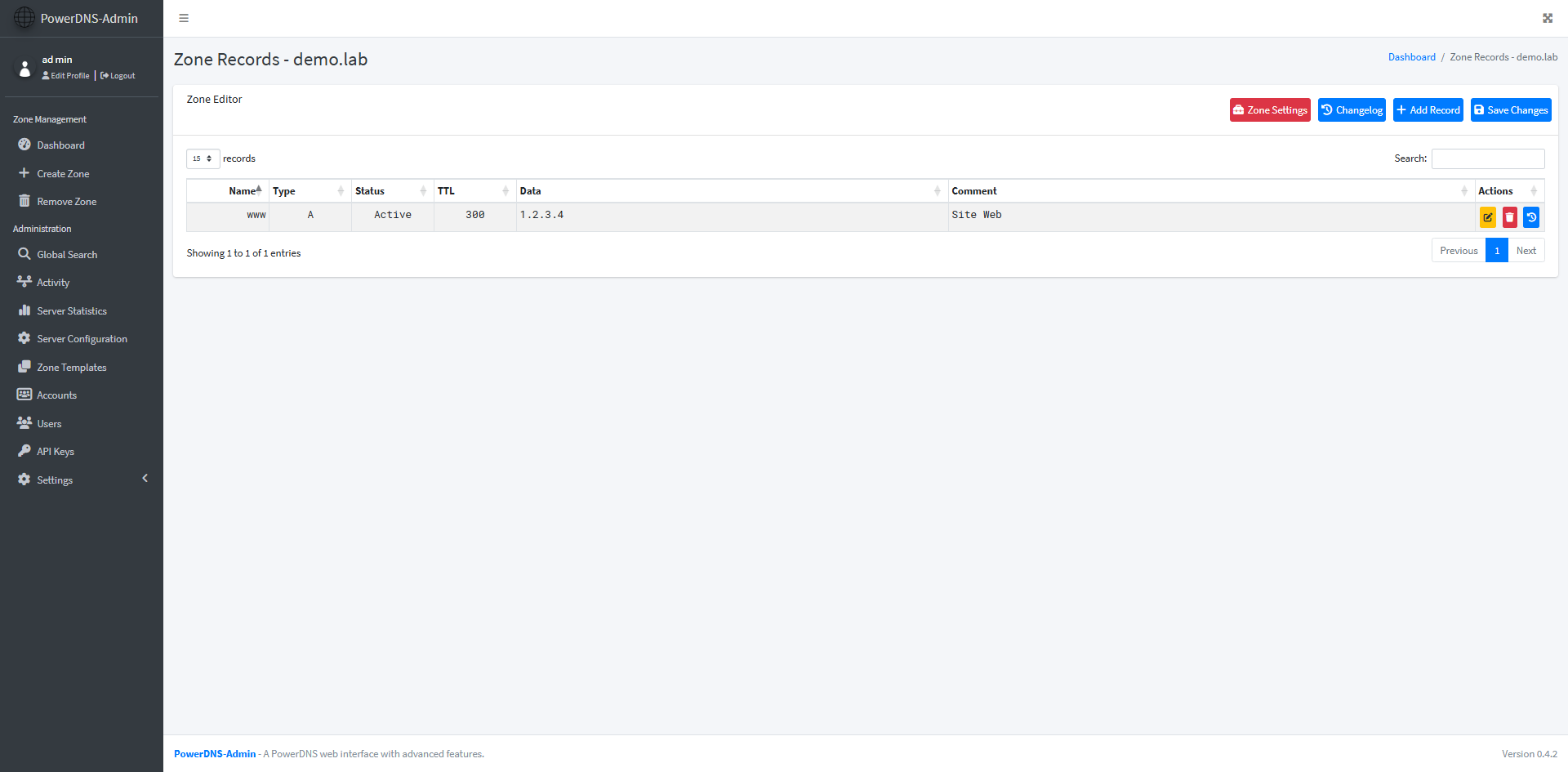Image resolution: width=1568 pixels, height=772 pixels.
Task: Go to Zone Templates in the sidebar
Action: point(72,368)
